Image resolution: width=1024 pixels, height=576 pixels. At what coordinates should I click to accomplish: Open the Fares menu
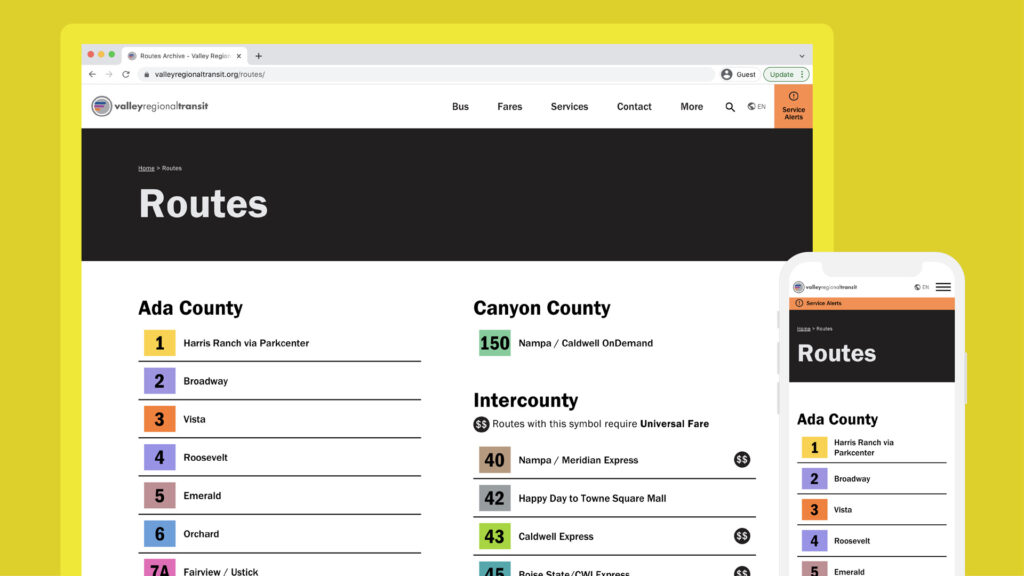tap(509, 106)
